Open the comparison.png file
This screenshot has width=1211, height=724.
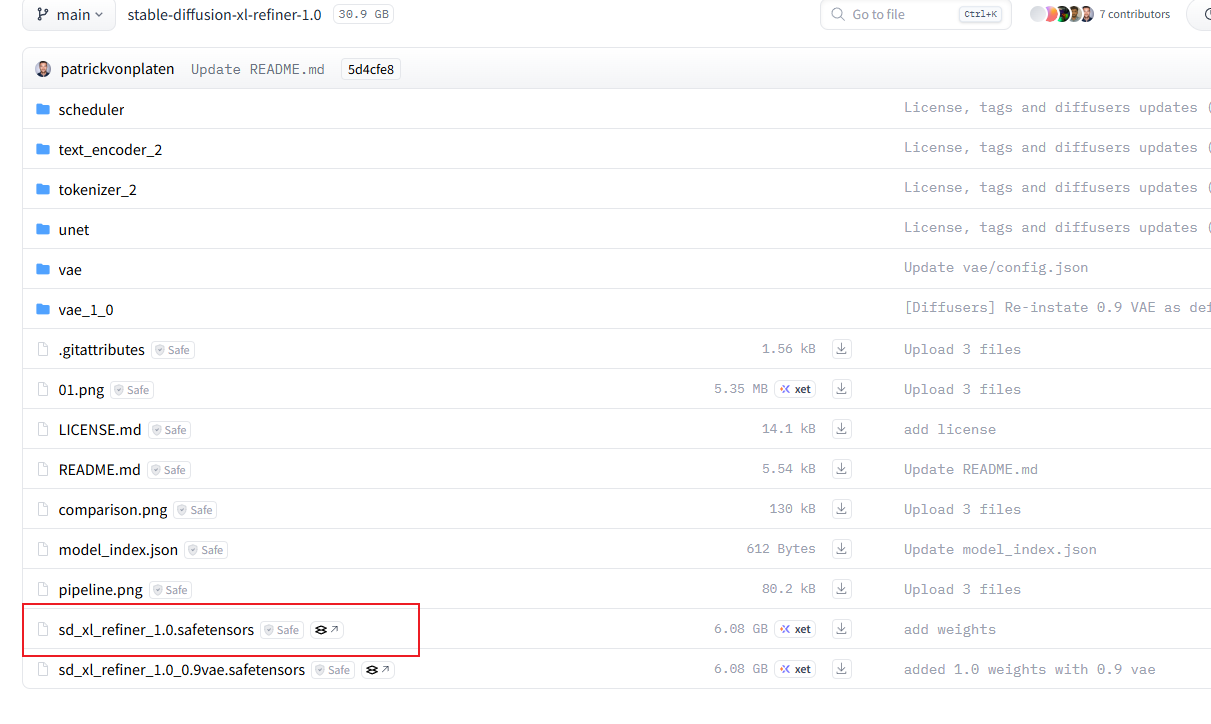(113, 509)
